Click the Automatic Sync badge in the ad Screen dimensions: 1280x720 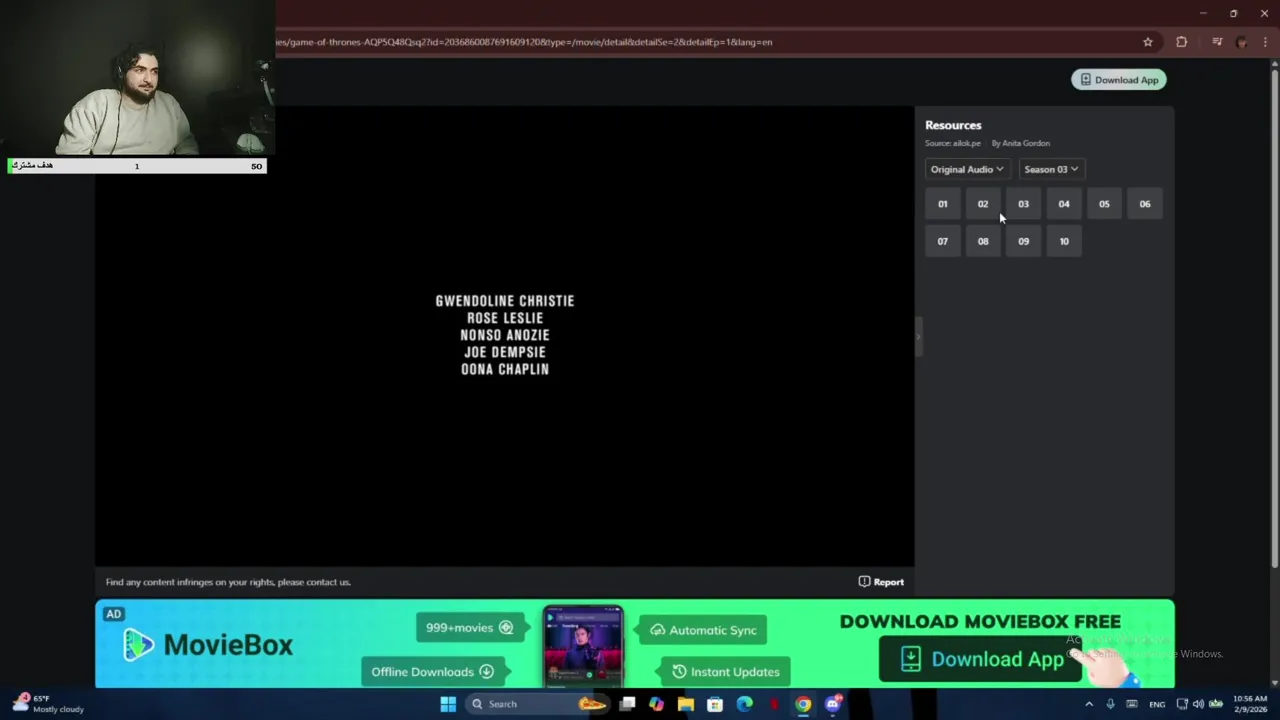click(x=703, y=630)
